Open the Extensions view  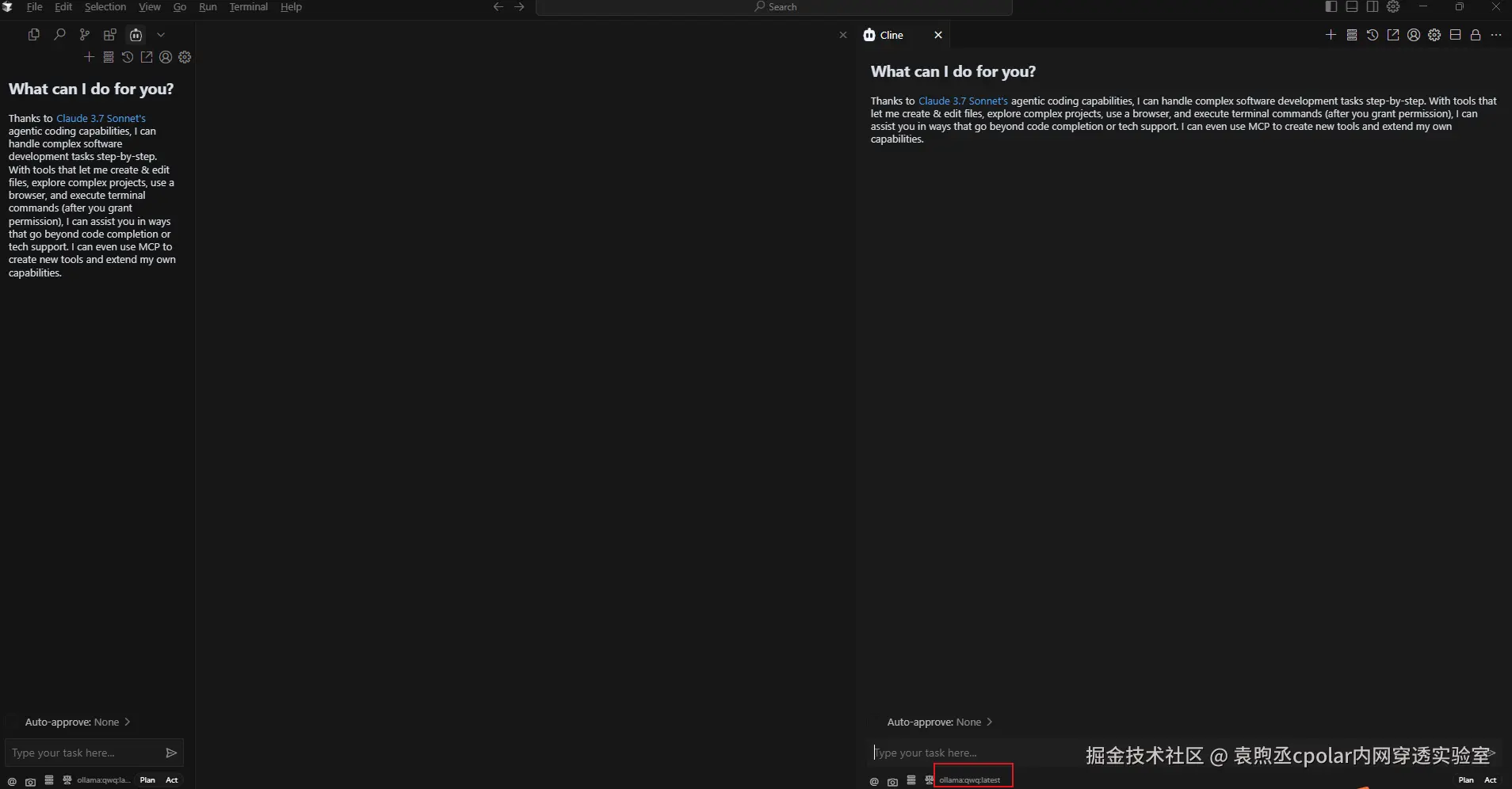110,35
